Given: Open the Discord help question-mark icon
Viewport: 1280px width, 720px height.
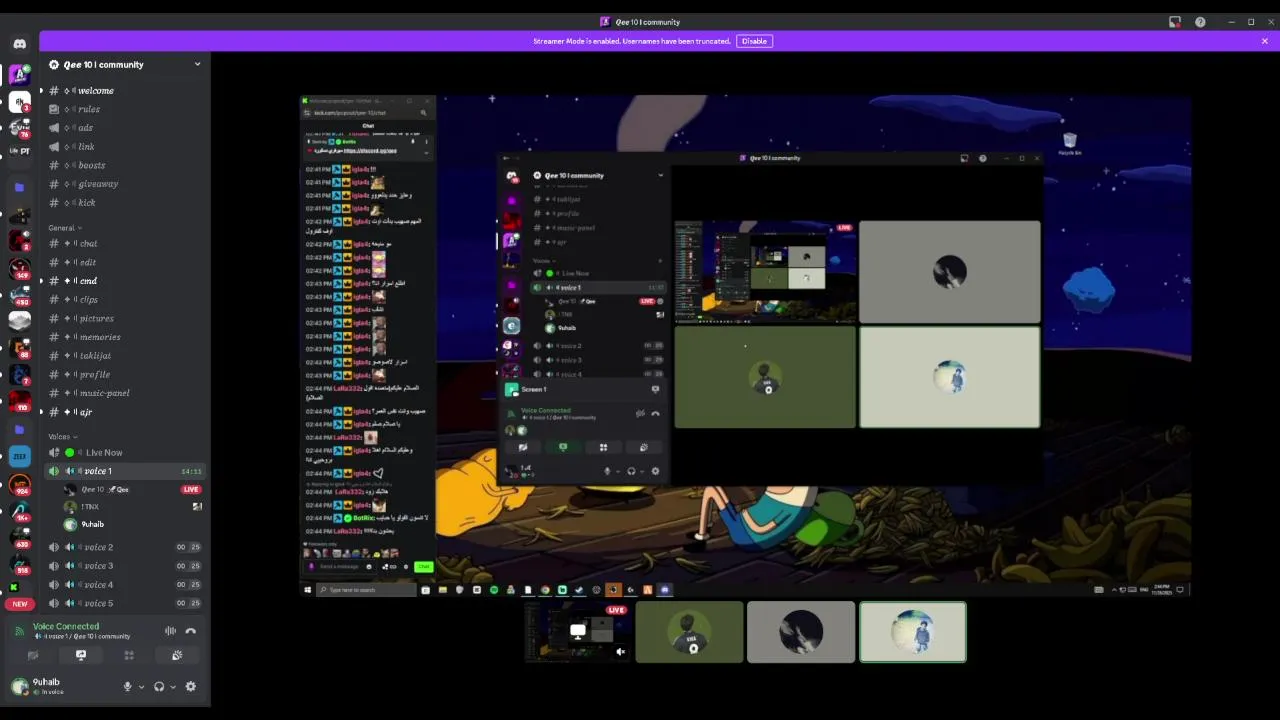Looking at the screenshot, I should (1200, 22).
